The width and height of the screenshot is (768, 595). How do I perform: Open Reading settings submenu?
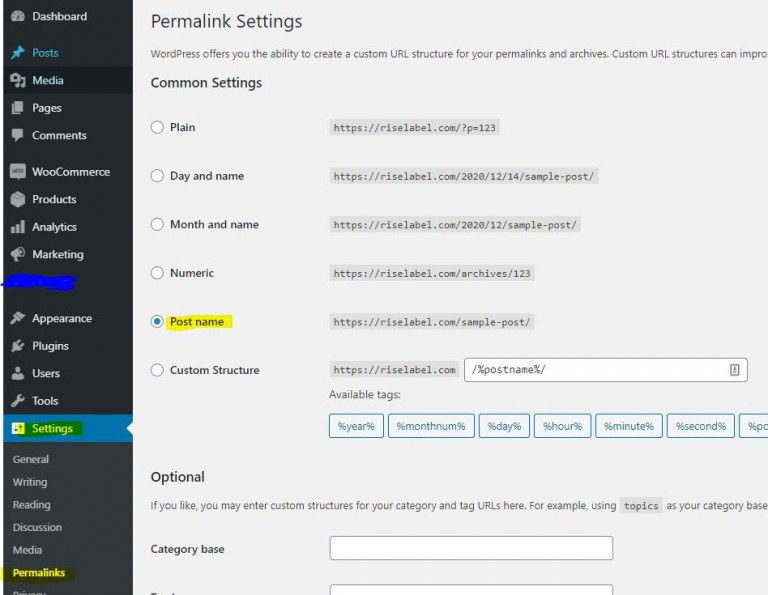tap(31, 504)
